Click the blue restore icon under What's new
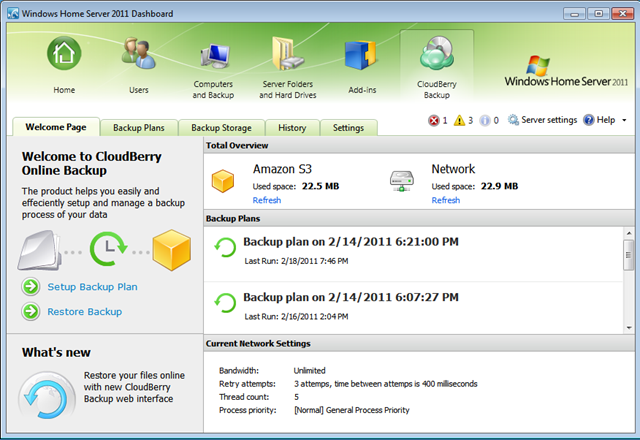Image resolution: width=640 pixels, height=440 pixels. (x=47, y=395)
